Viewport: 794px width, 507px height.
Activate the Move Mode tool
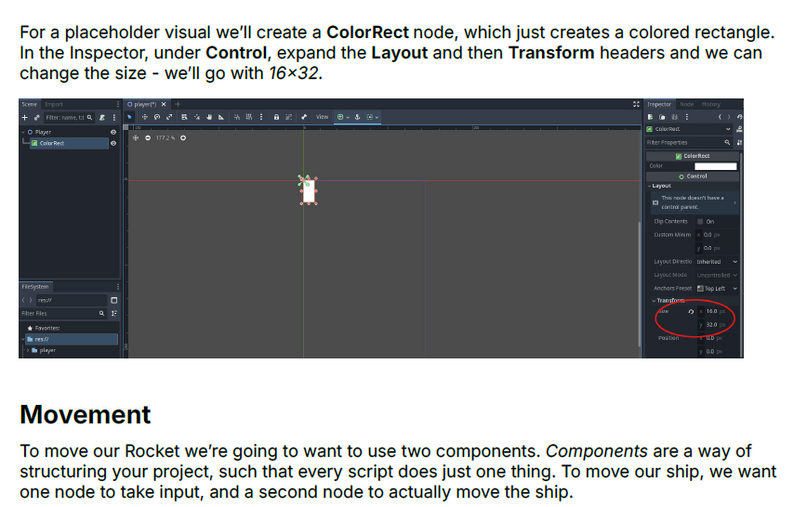tap(144, 117)
